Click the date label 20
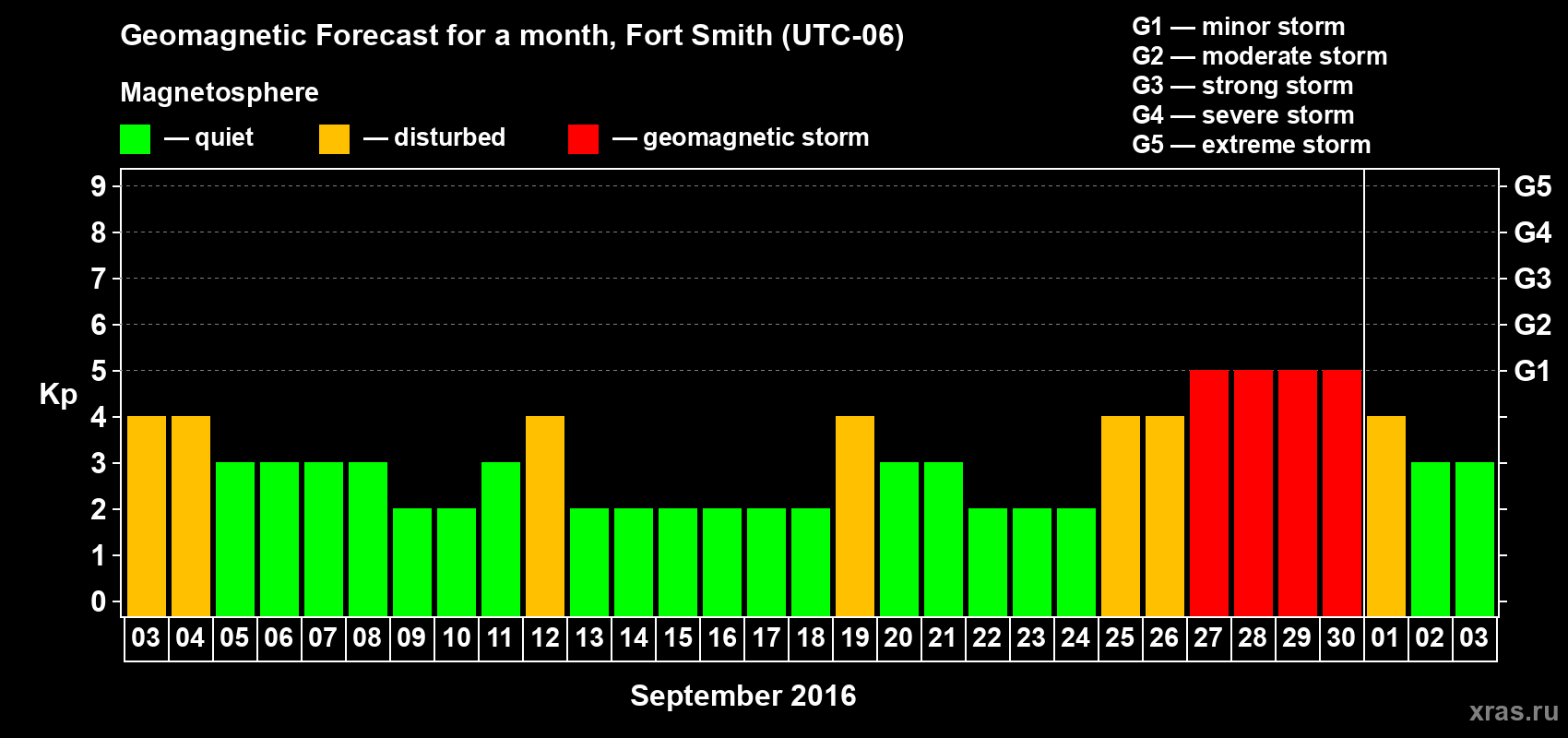 pyautogui.click(x=898, y=638)
